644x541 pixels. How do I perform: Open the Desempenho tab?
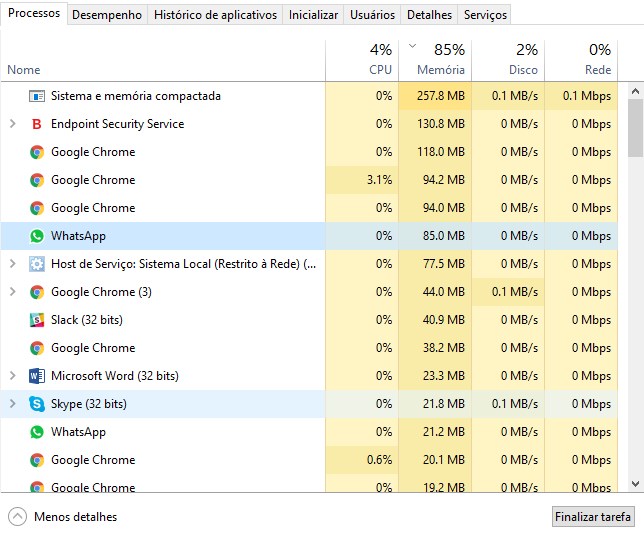107,15
